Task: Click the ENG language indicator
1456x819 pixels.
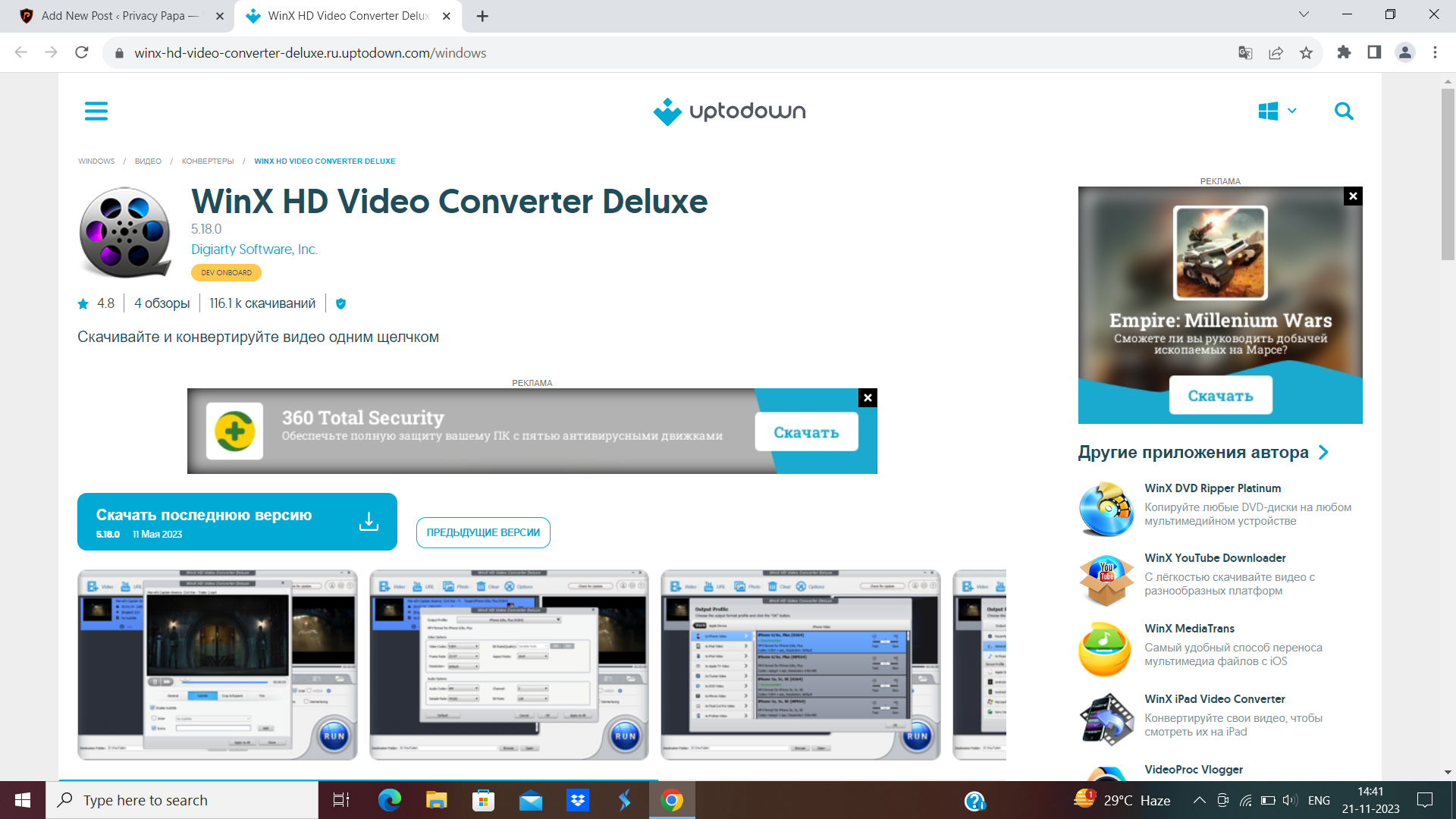Action: click(1319, 800)
